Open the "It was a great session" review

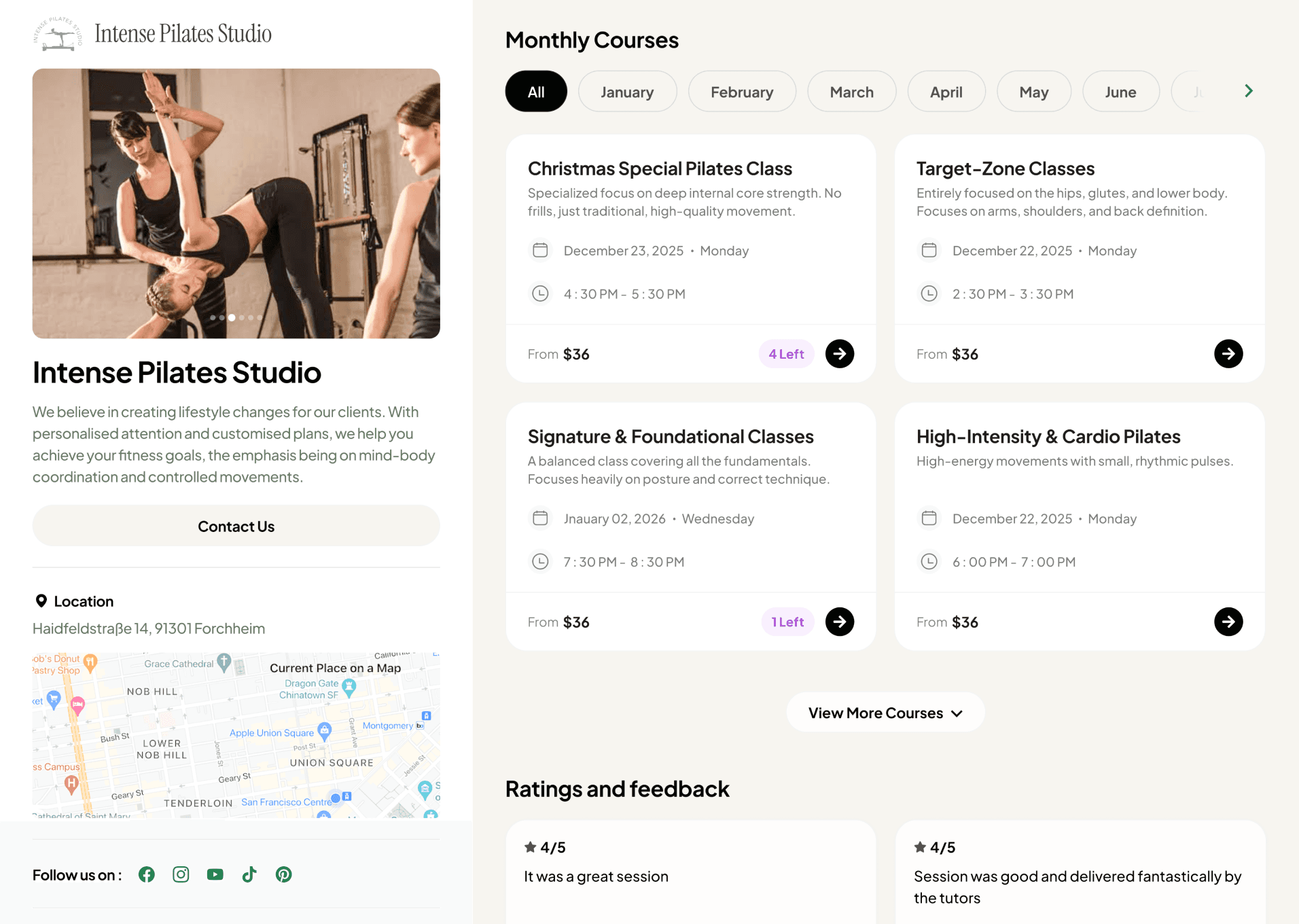(691, 872)
